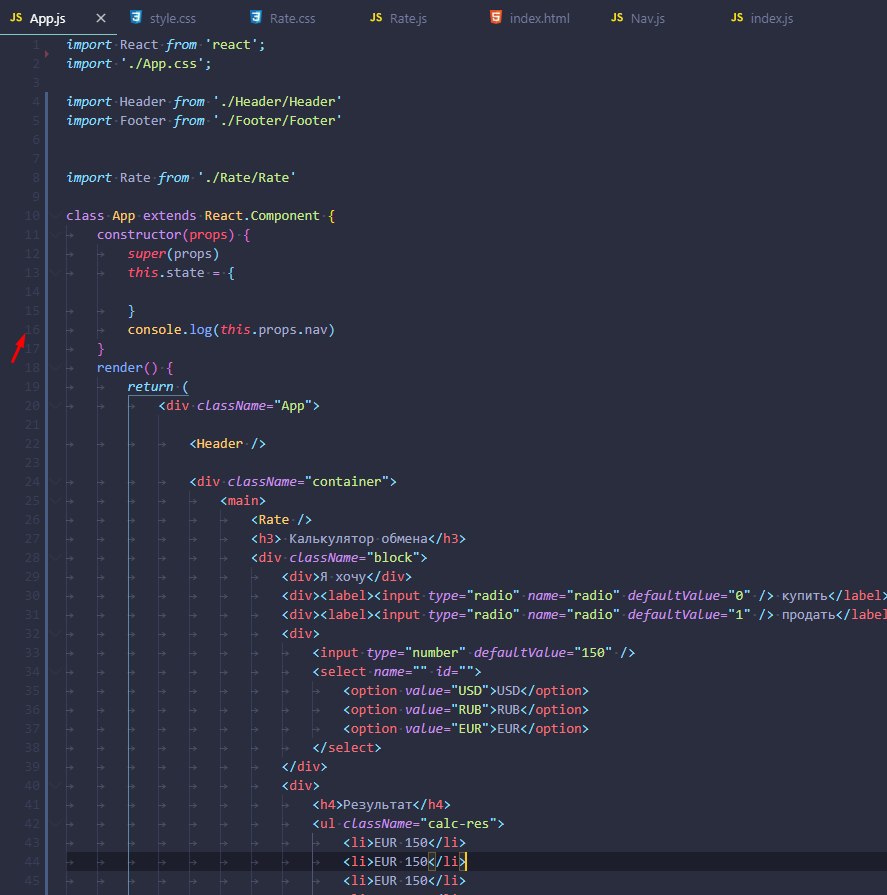Click './Header/Header' import path
This screenshot has height=895, width=887.
tap(277, 102)
